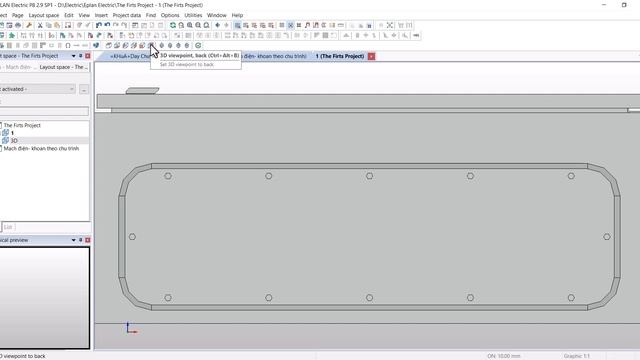Click the triangle mounting icon
This screenshot has width=640, height=360.
(346, 36)
